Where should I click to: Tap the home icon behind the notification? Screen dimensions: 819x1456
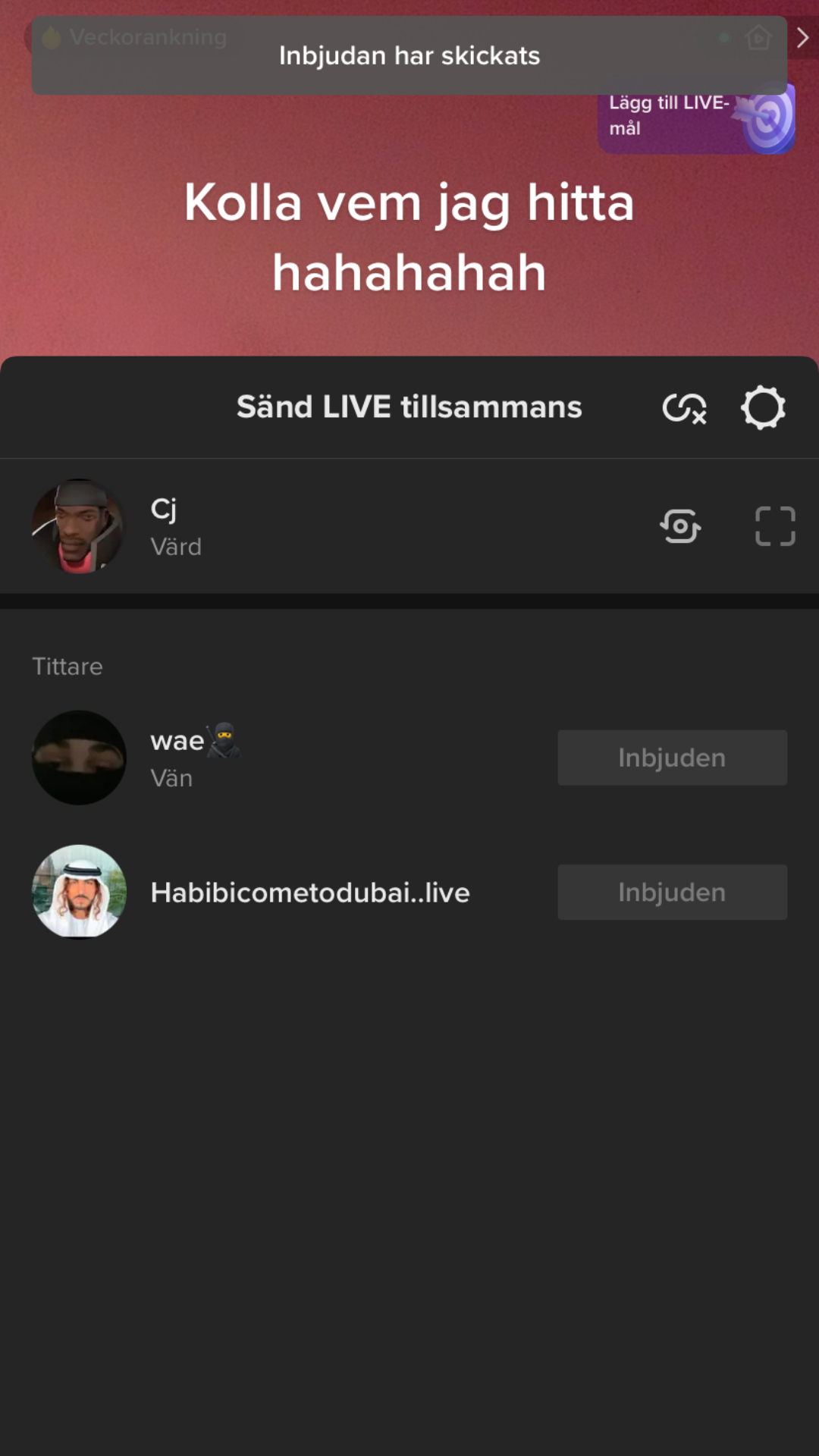coord(758,36)
